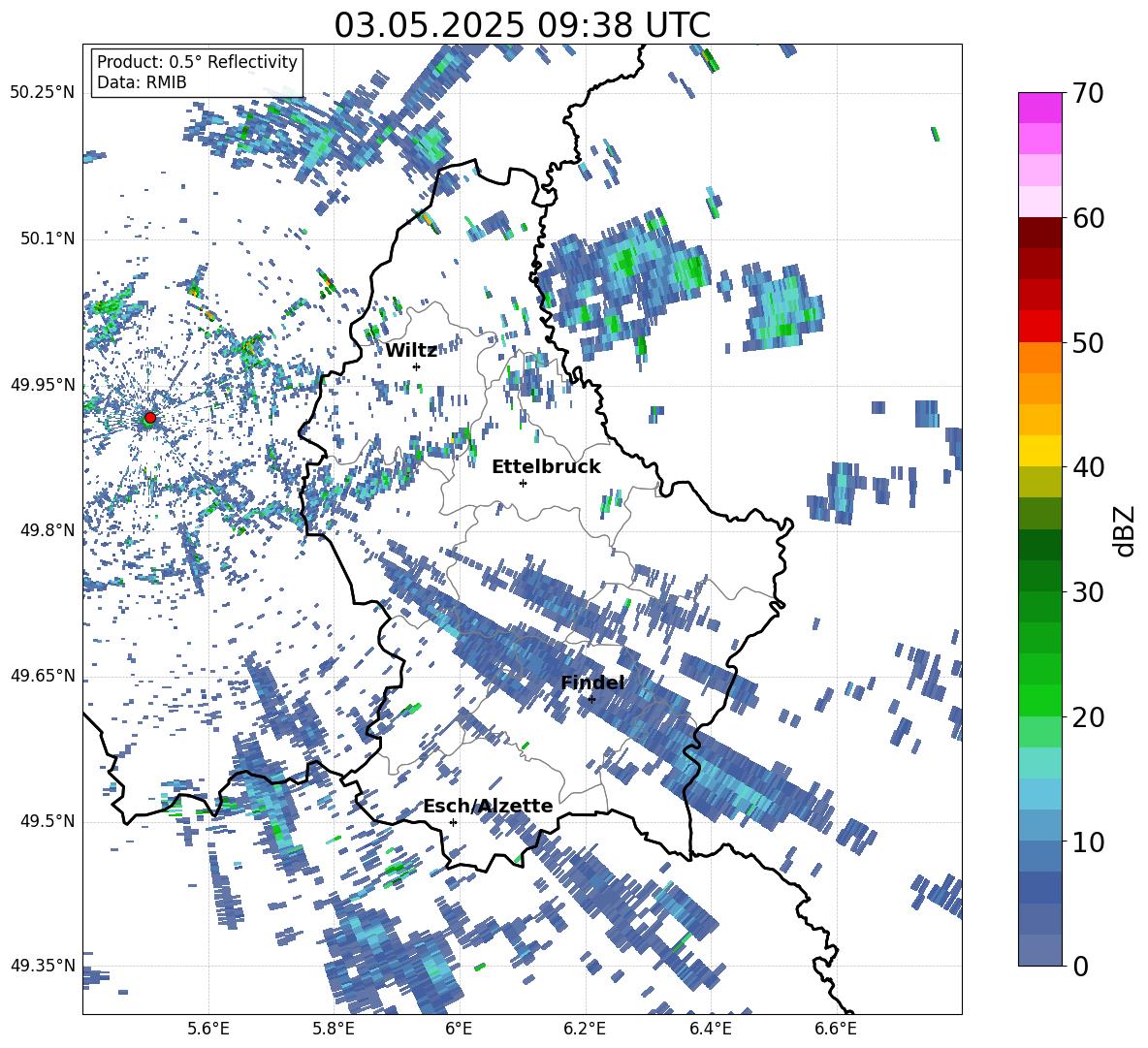Click the 30 colorbar tick label

point(1087,591)
